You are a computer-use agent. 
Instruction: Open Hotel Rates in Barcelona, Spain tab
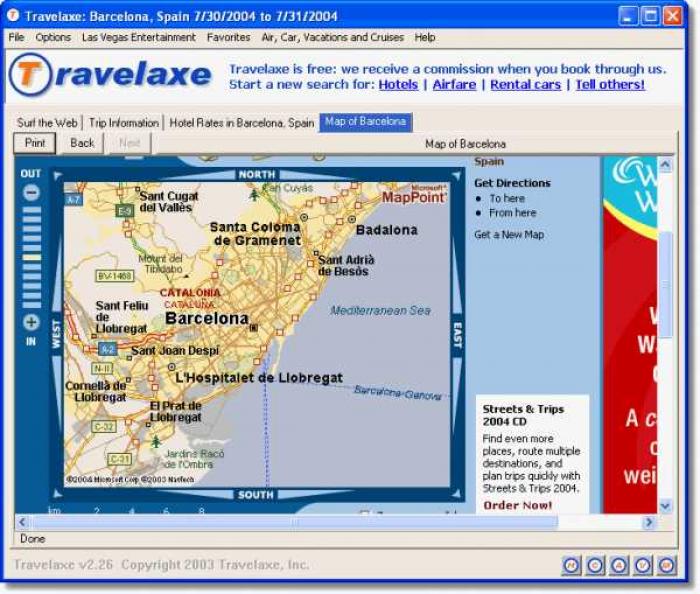(x=242, y=122)
